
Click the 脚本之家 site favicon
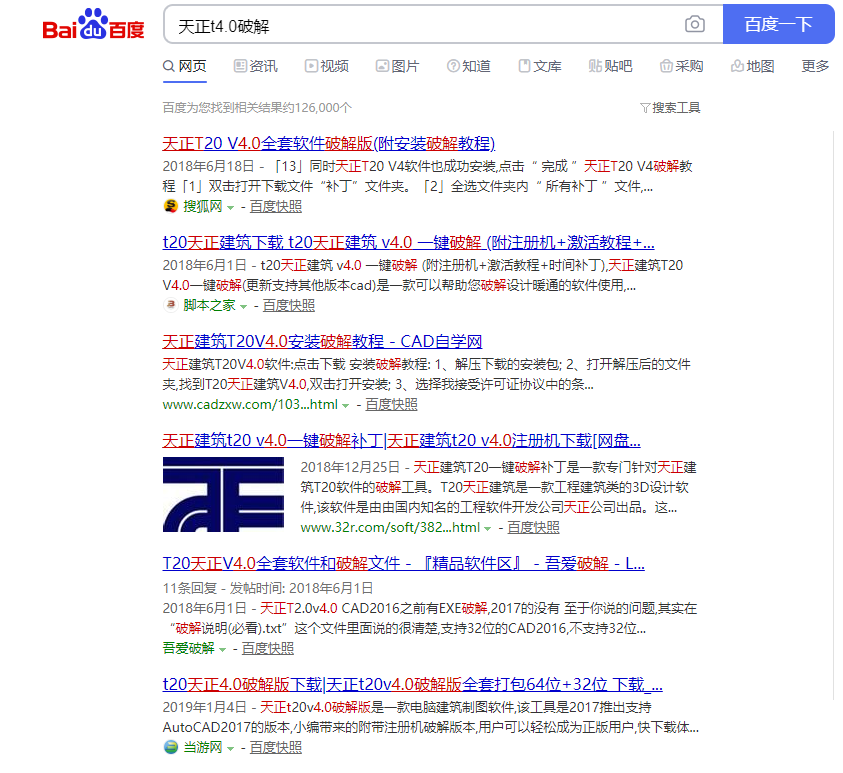coord(170,305)
